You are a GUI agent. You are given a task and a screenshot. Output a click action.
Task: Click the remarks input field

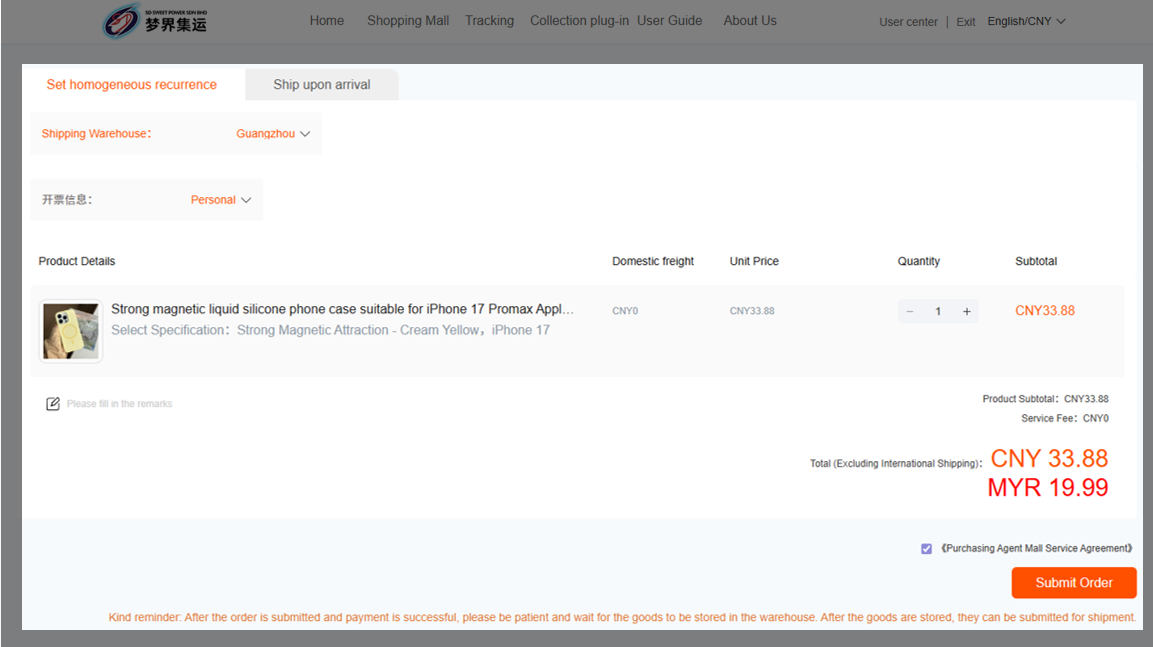coord(119,404)
